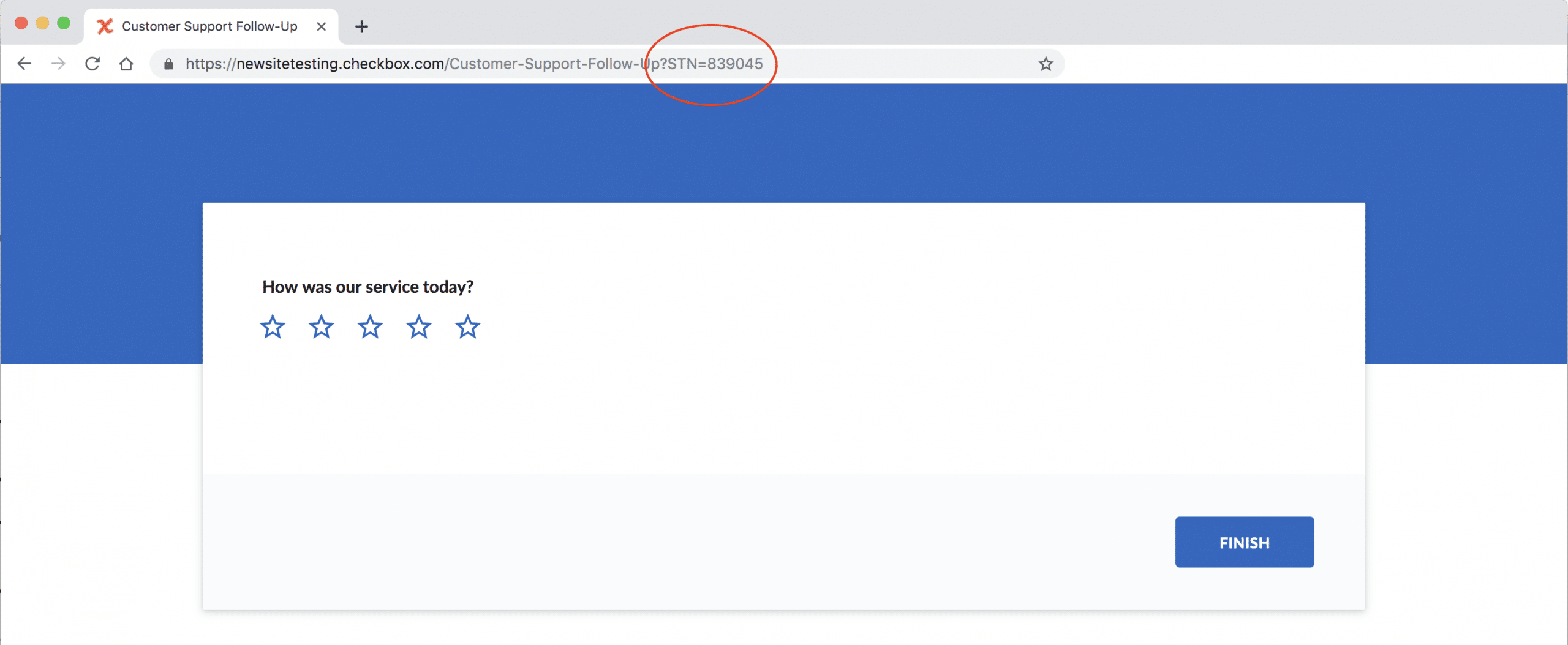Close the Customer Support Follow-Up tab

[x=321, y=26]
